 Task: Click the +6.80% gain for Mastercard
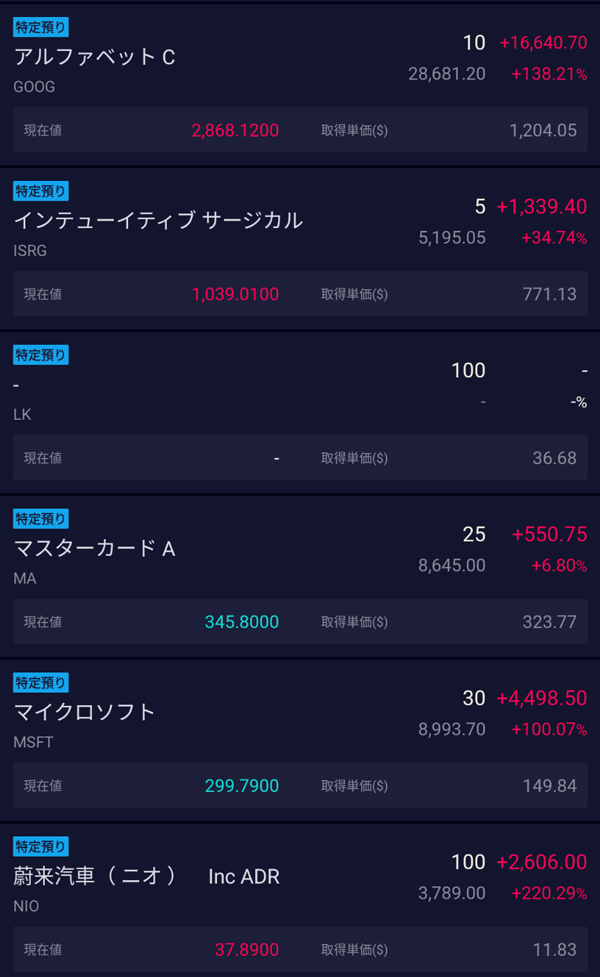pos(558,566)
